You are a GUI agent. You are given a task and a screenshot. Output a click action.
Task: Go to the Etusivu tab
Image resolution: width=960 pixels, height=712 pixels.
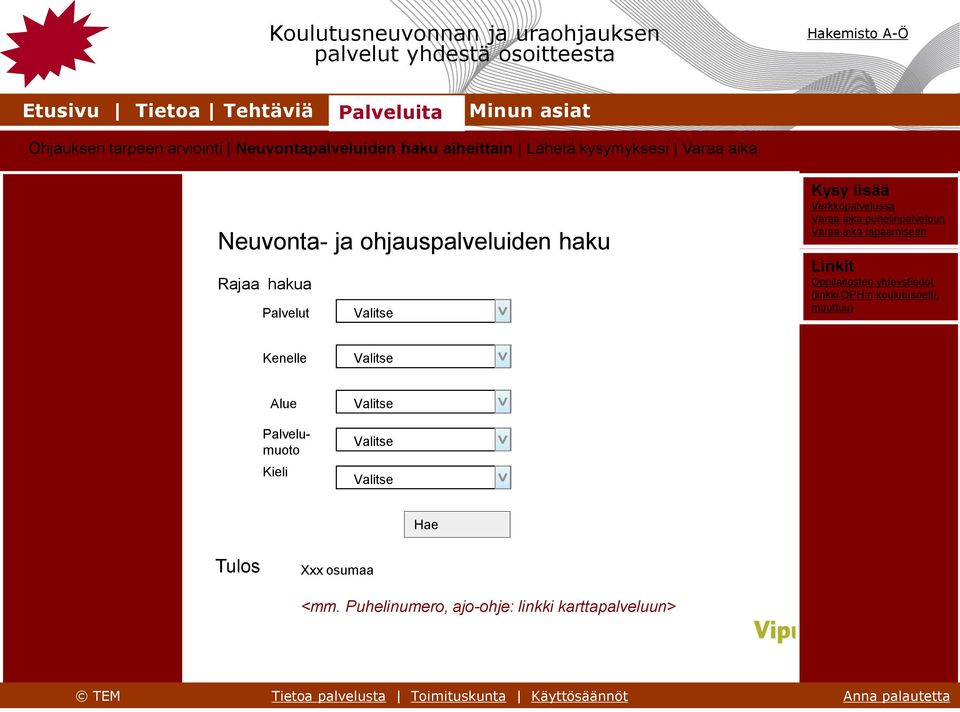tap(61, 111)
